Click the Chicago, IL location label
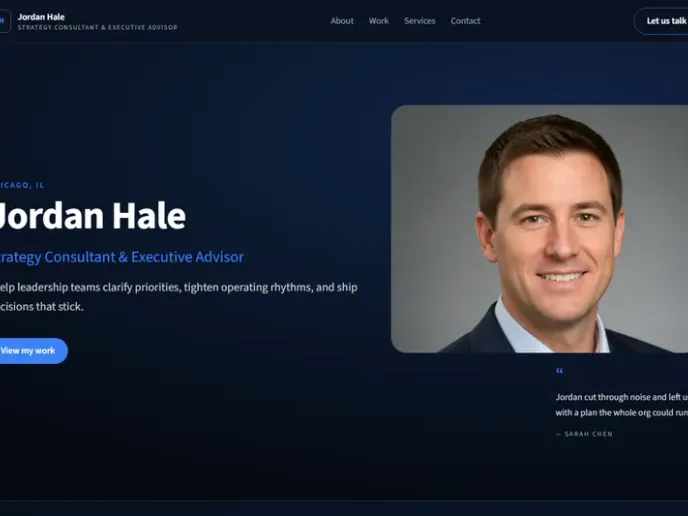 pyautogui.click(x=22, y=185)
